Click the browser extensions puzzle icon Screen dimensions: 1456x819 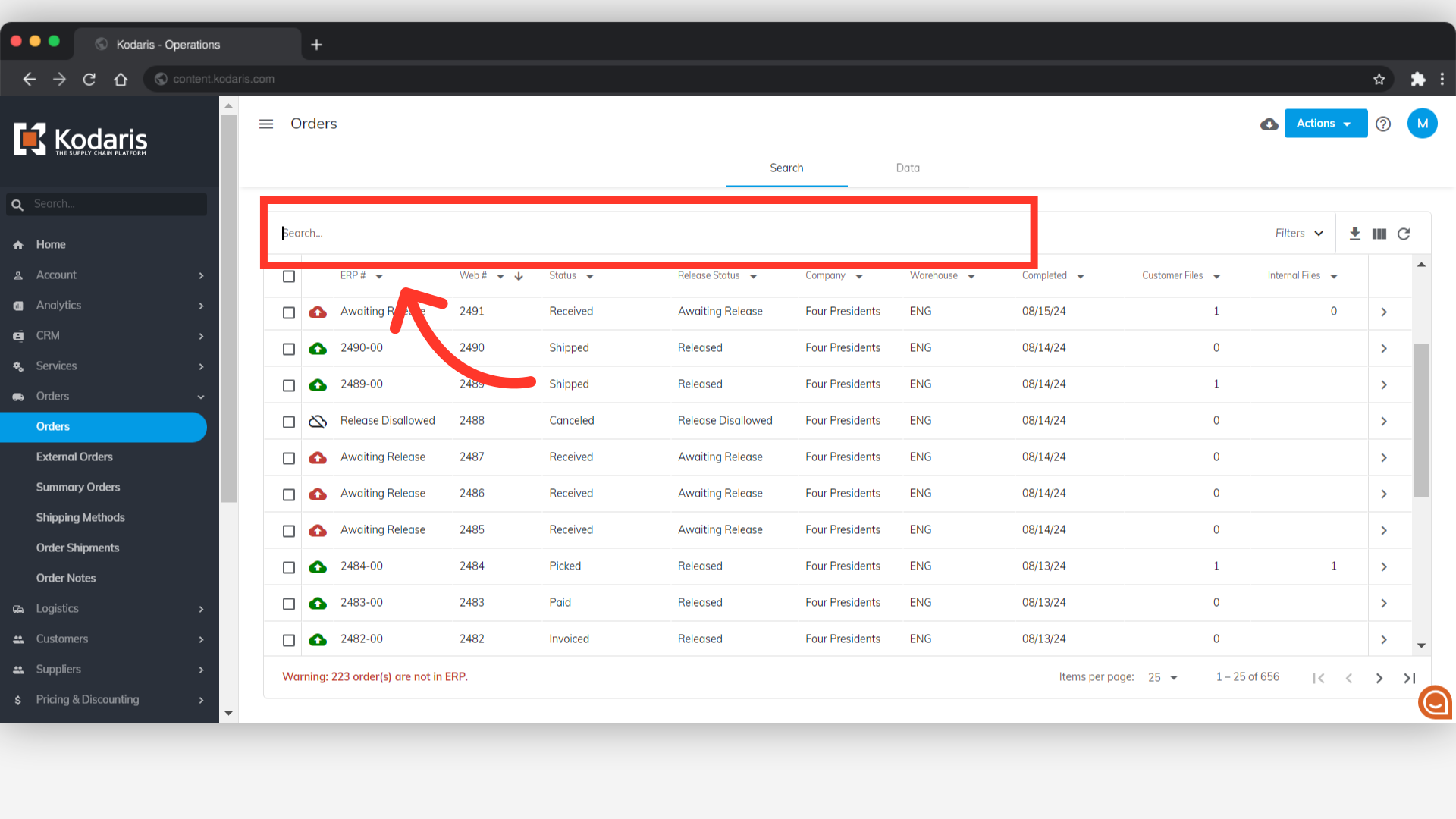pyautogui.click(x=1417, y=79)
